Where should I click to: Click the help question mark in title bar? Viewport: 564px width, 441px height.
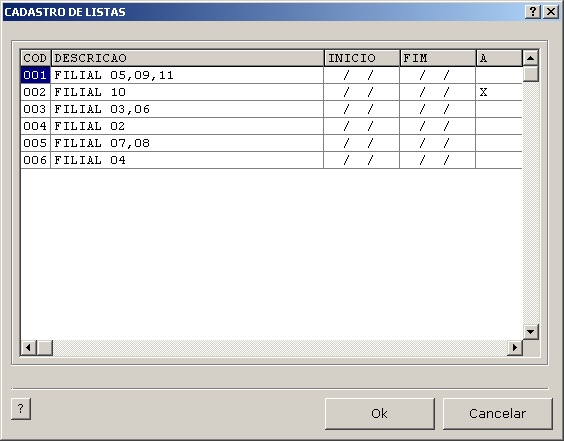[533, 12]
